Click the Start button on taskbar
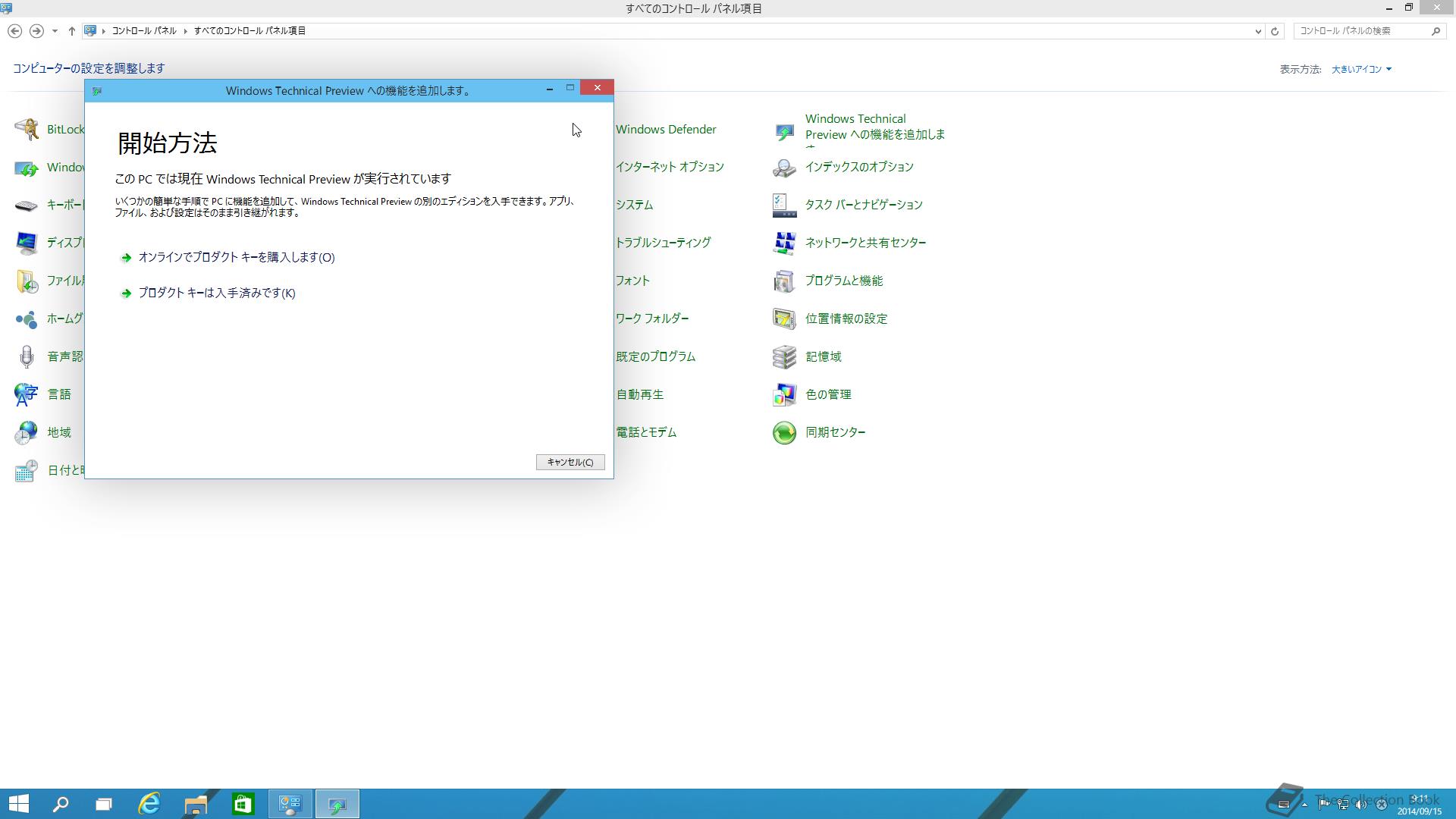This screenshot has height=819, width=1456. pyautogui.click(x=18, y=804)
